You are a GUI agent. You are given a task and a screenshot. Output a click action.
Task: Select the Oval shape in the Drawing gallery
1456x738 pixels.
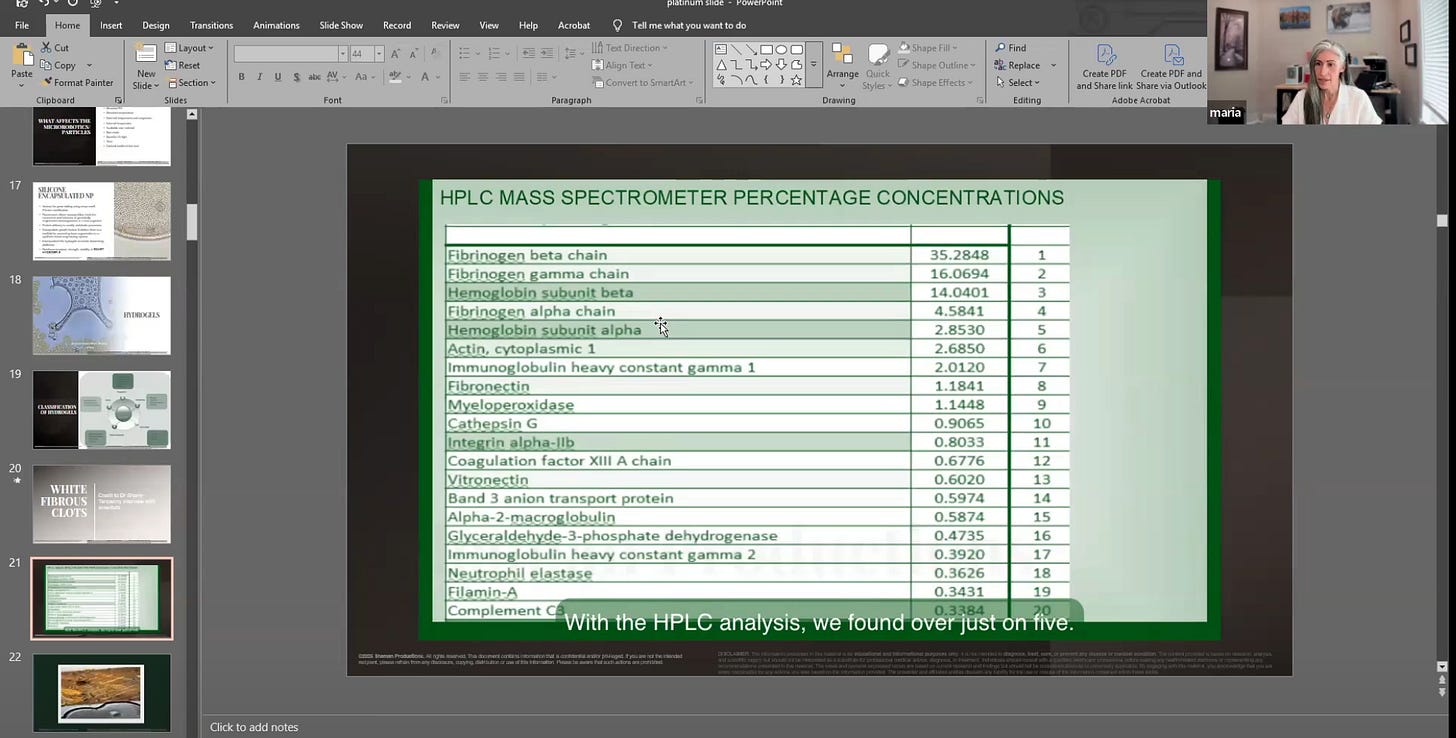[x=781, y=49]
